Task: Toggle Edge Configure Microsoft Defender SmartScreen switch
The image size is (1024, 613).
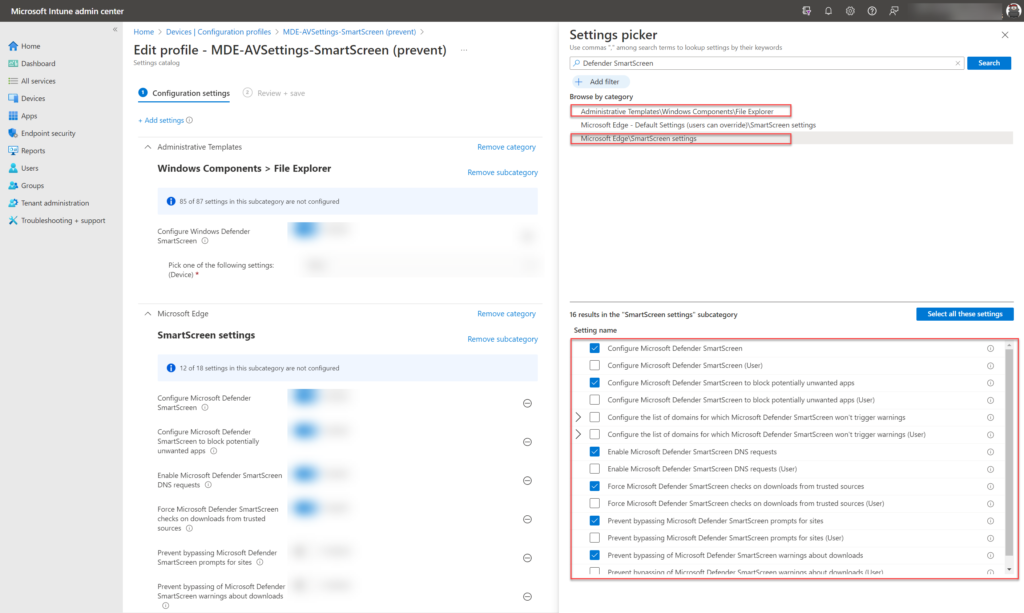Action: click(x=305, y=396)
